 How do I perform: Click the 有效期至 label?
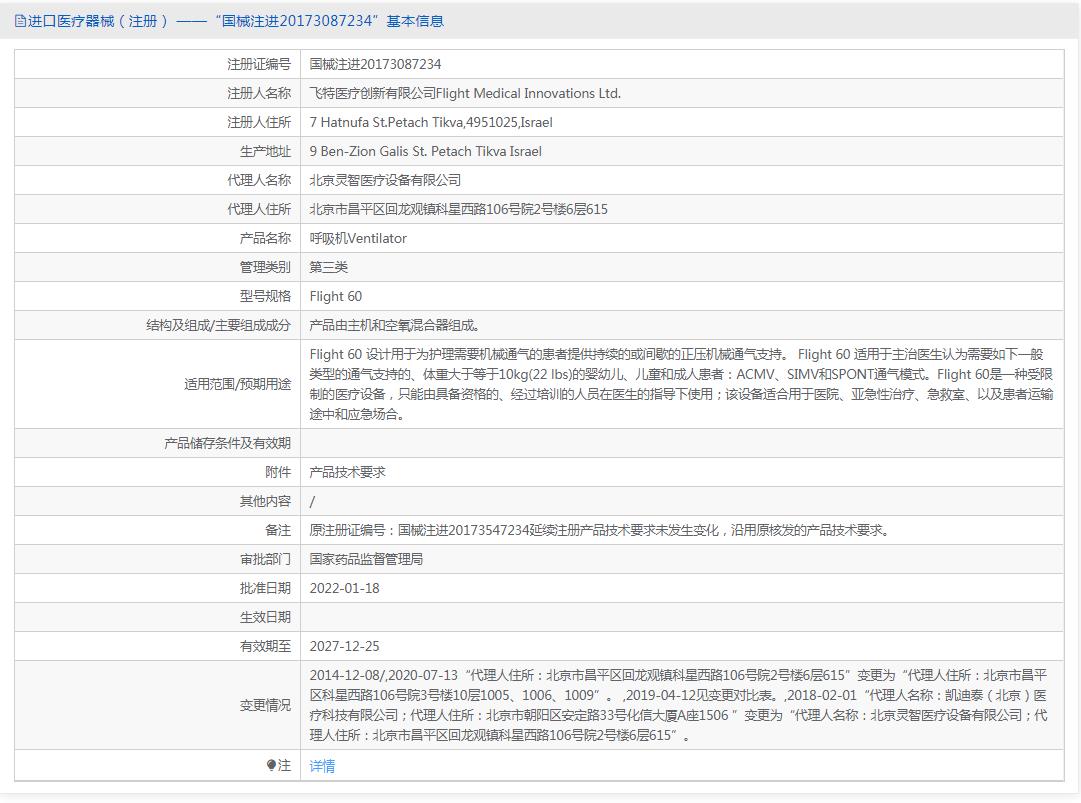tap(265, 646)
